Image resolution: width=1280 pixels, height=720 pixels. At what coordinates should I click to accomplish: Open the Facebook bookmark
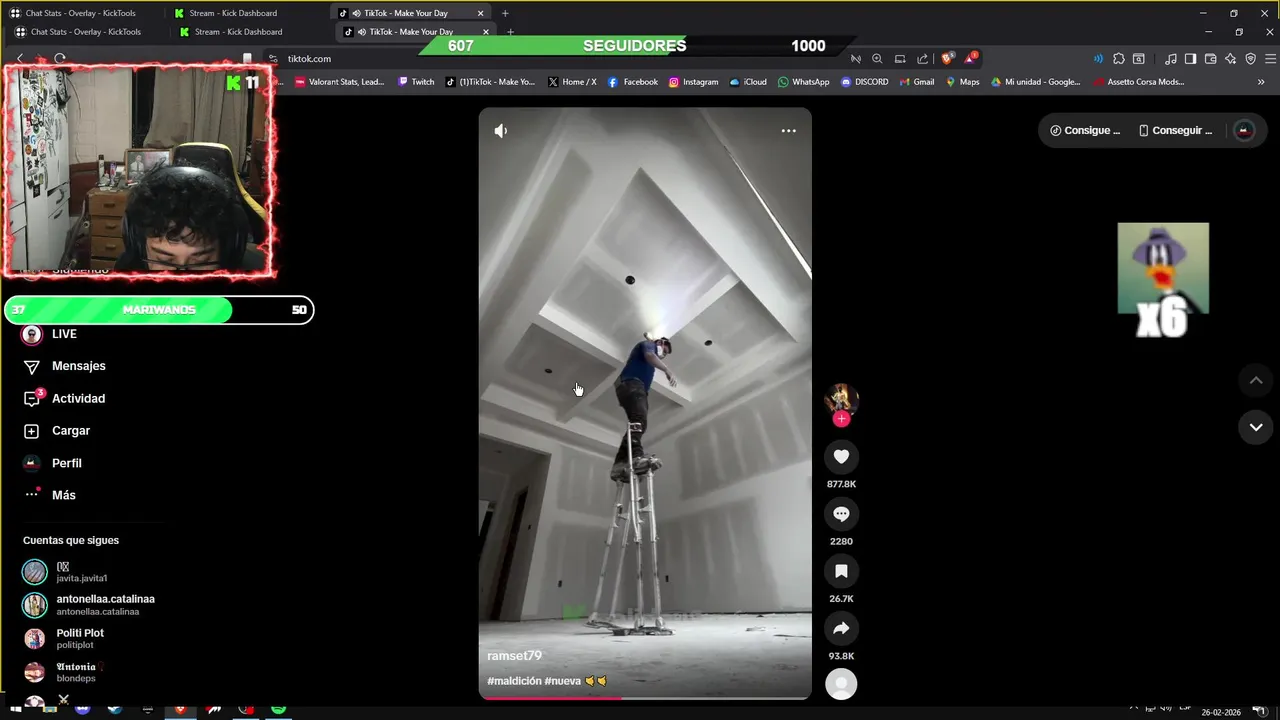click(x=633, y=82)
